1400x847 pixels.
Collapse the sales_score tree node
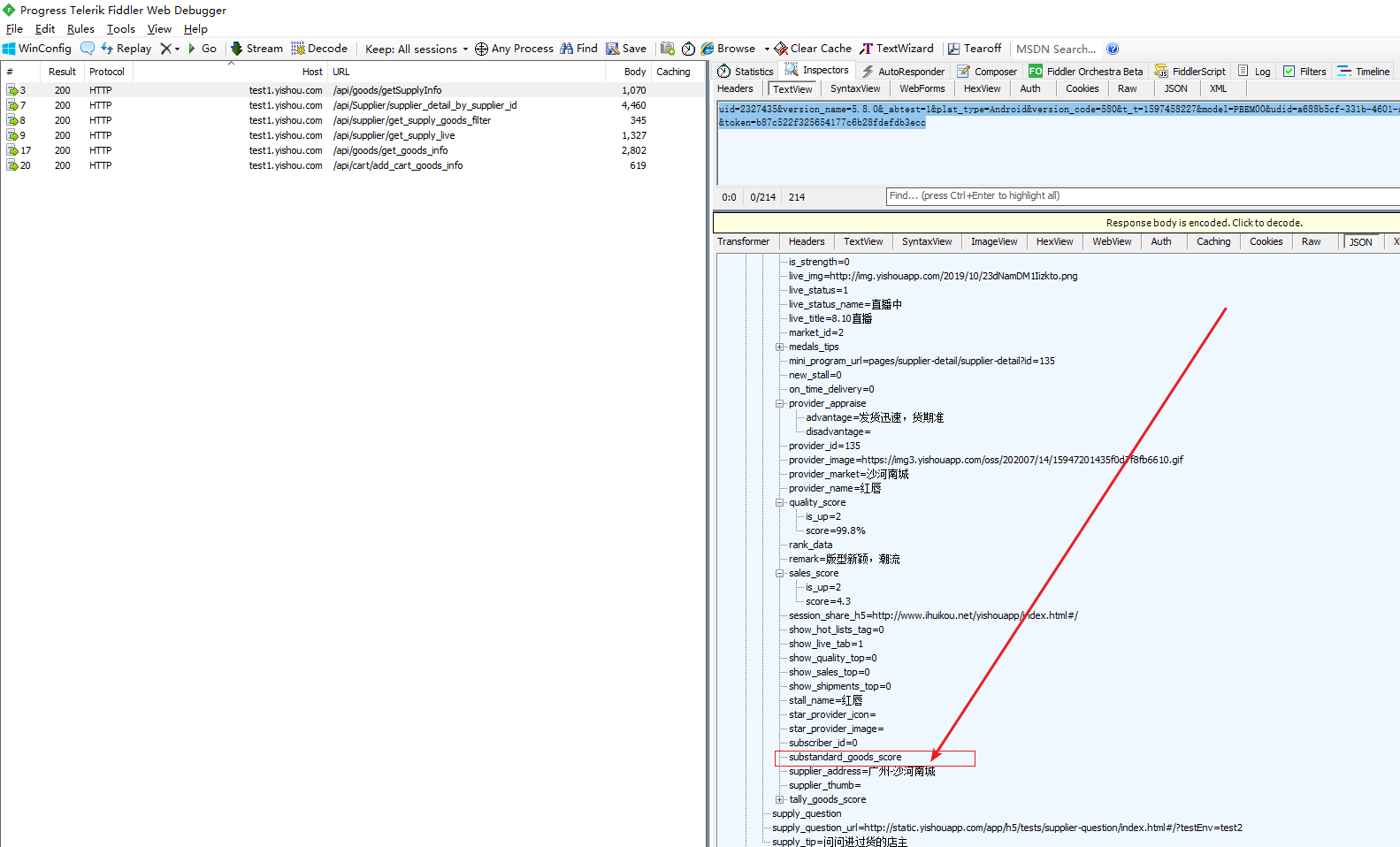click(780, 573)
